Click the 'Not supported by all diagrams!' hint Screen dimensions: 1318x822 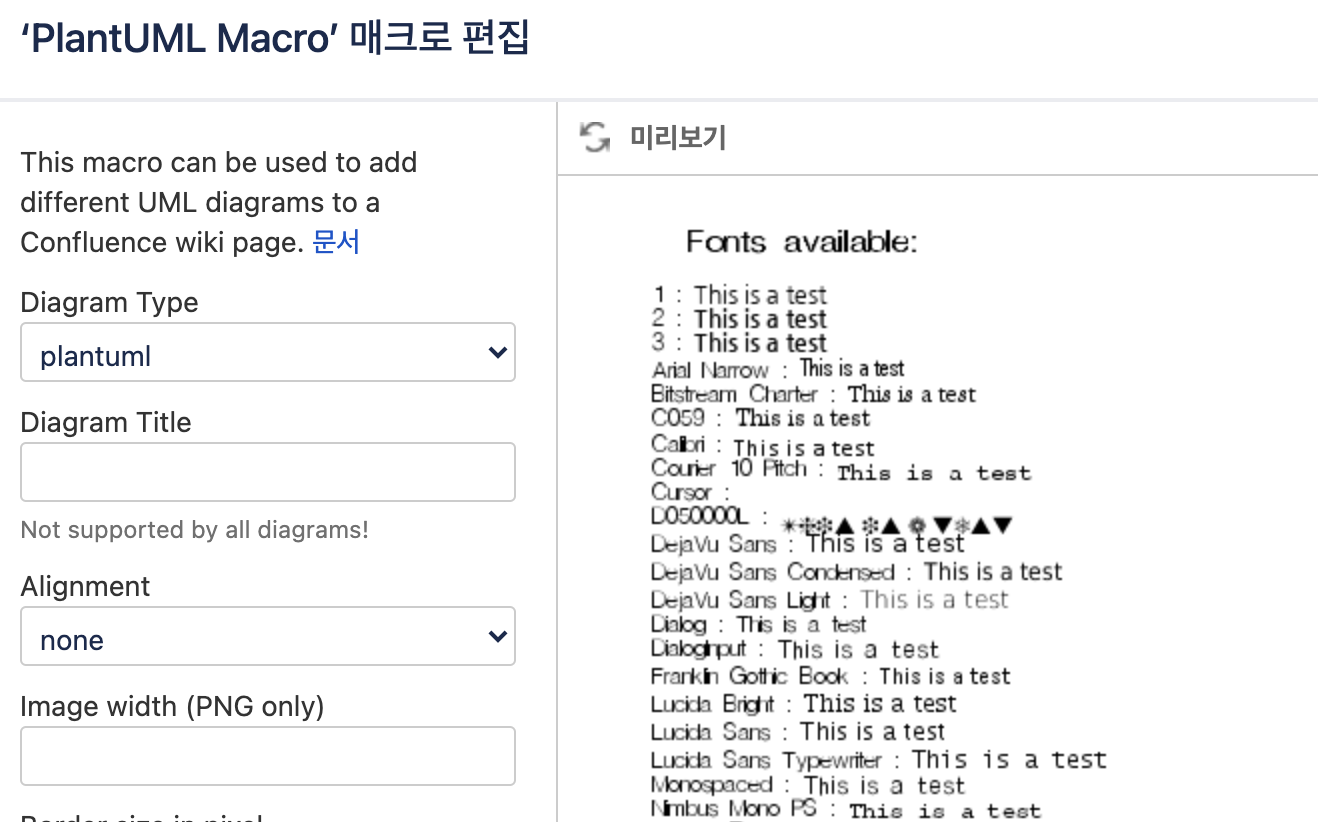(x=195, y=530)
